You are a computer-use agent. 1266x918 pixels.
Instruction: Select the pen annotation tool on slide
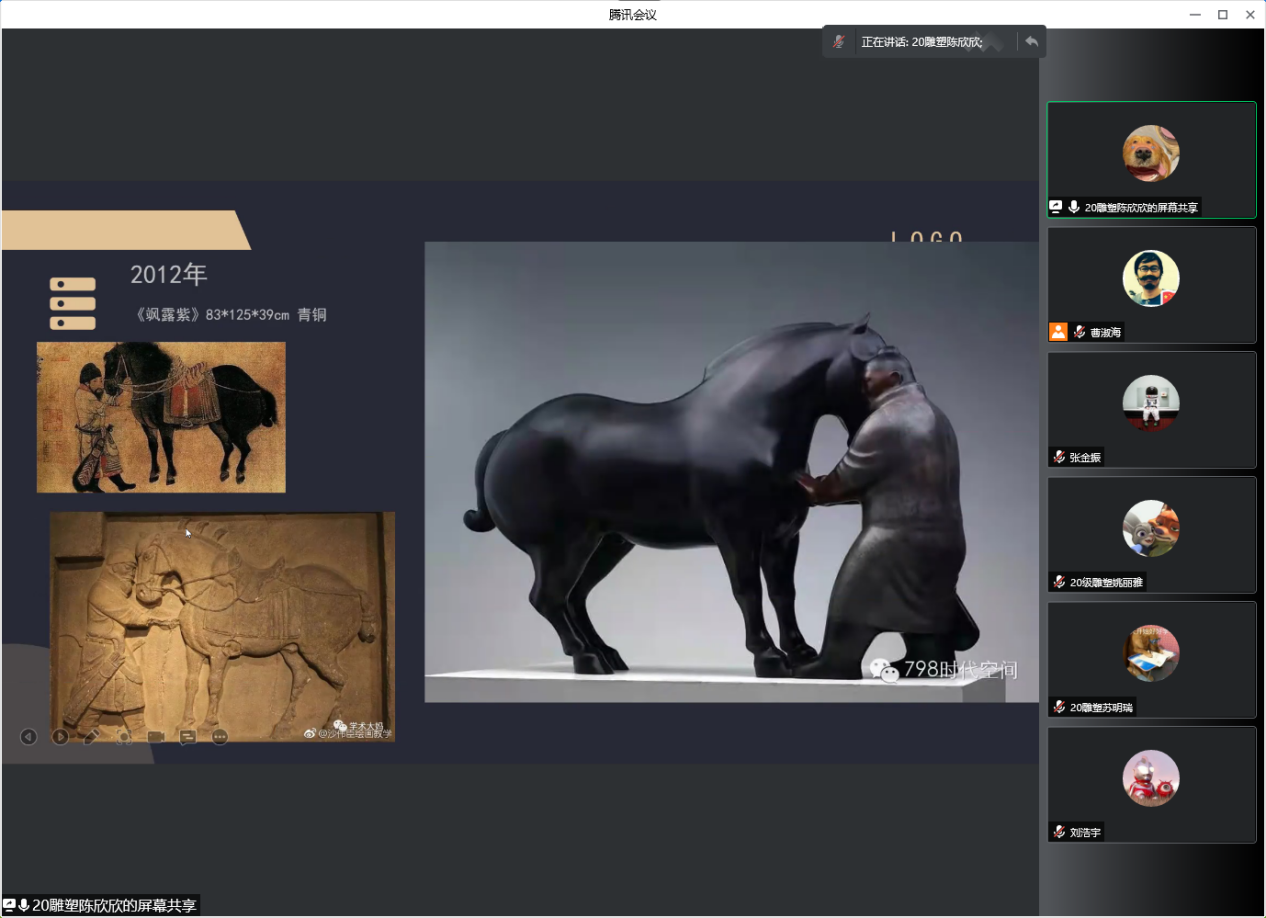pyautogui.click(x=92, y=737)
